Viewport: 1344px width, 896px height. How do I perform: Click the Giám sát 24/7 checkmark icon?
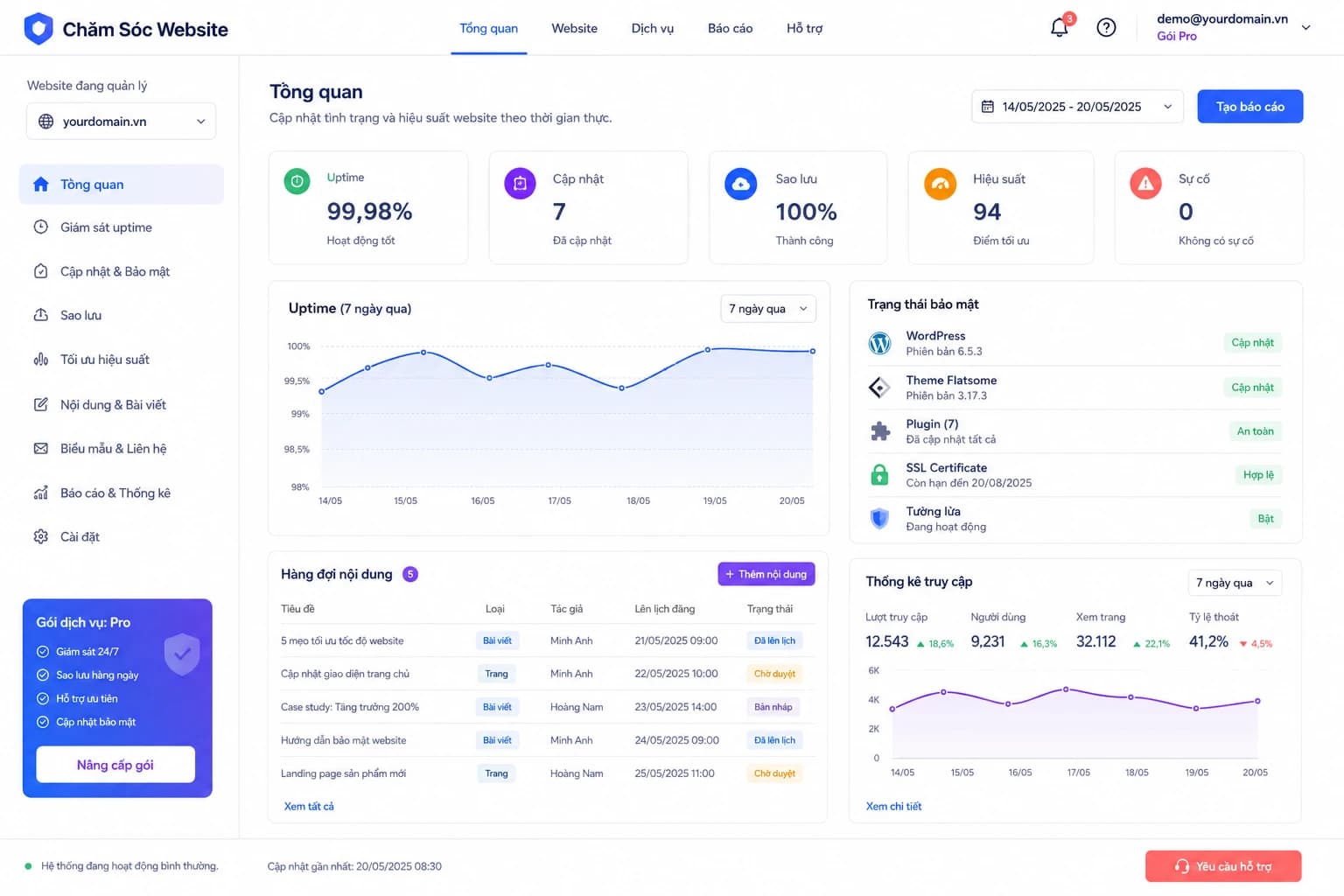(x=42, y=652)
